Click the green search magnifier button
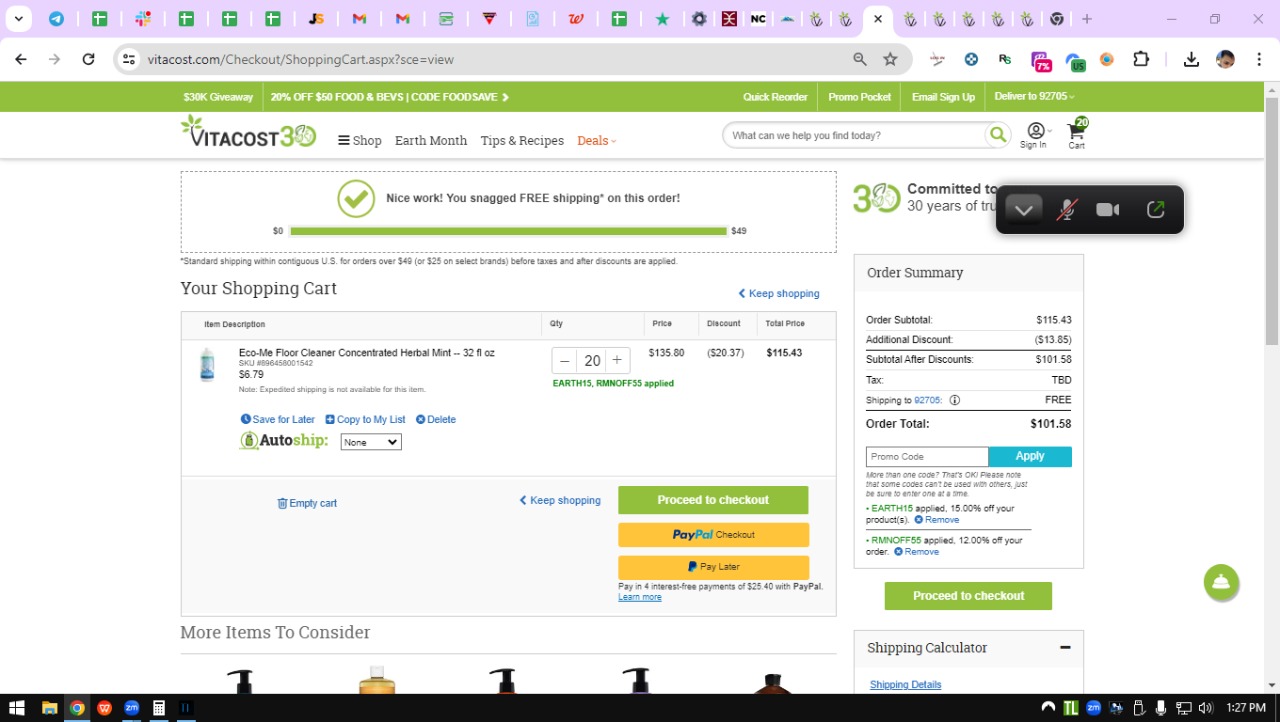The image size is (1280, 722). click(x=997, y=135)
